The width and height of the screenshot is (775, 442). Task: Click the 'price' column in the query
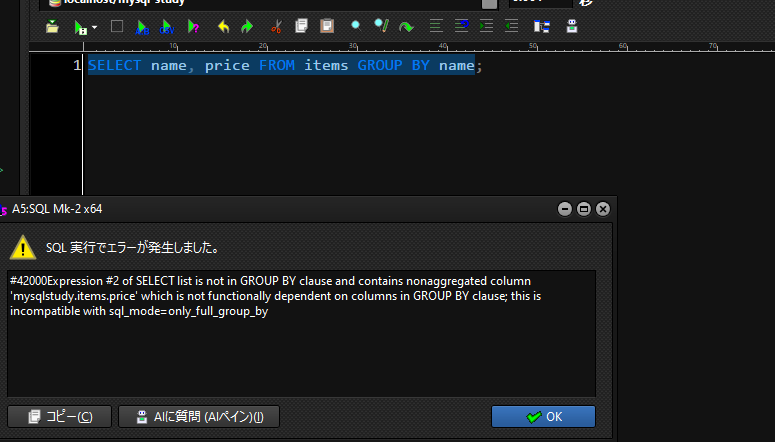tap(227, 66)
